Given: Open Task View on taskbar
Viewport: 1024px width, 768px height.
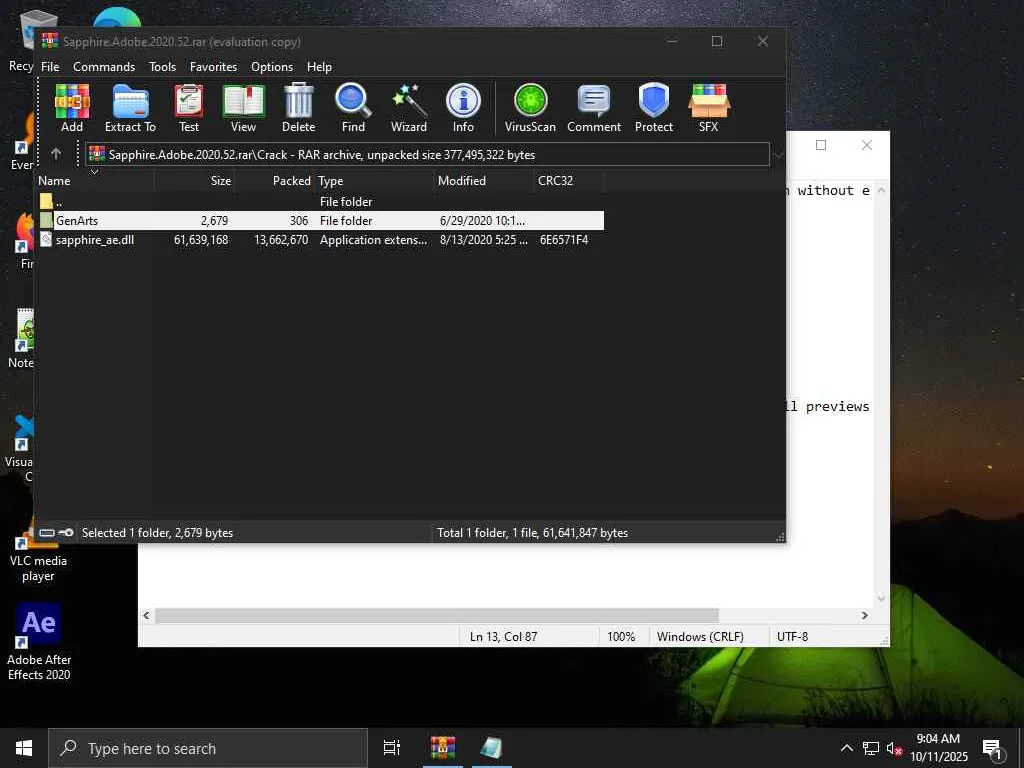Looking at the screenshot, I should pyautogui.click(x=392, y=748).
